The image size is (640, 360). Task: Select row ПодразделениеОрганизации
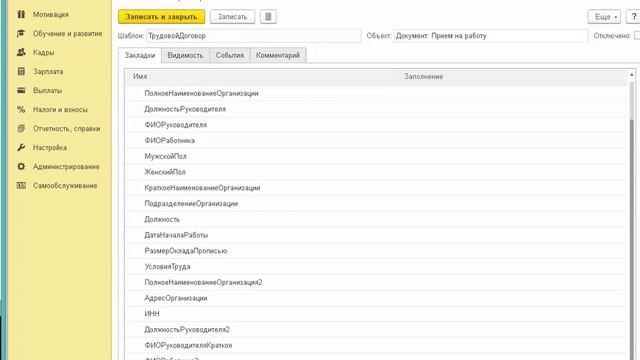376,203
